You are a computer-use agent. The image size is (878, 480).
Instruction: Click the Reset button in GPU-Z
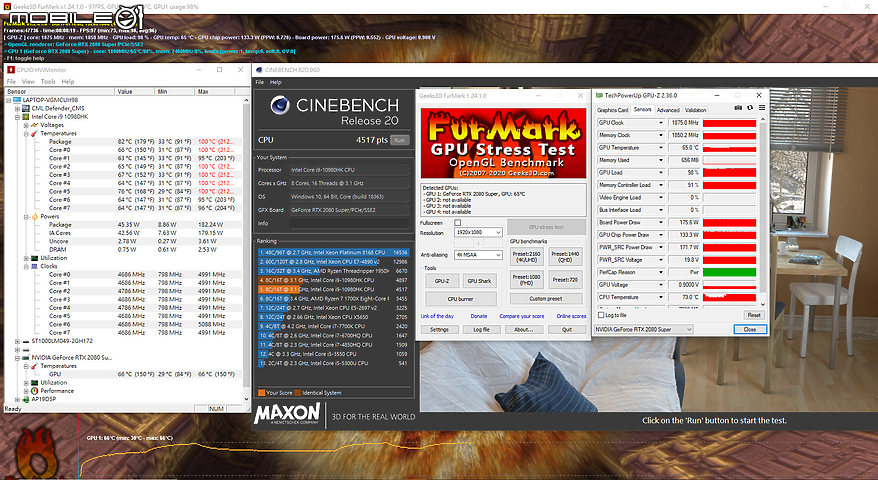[754, 315]
